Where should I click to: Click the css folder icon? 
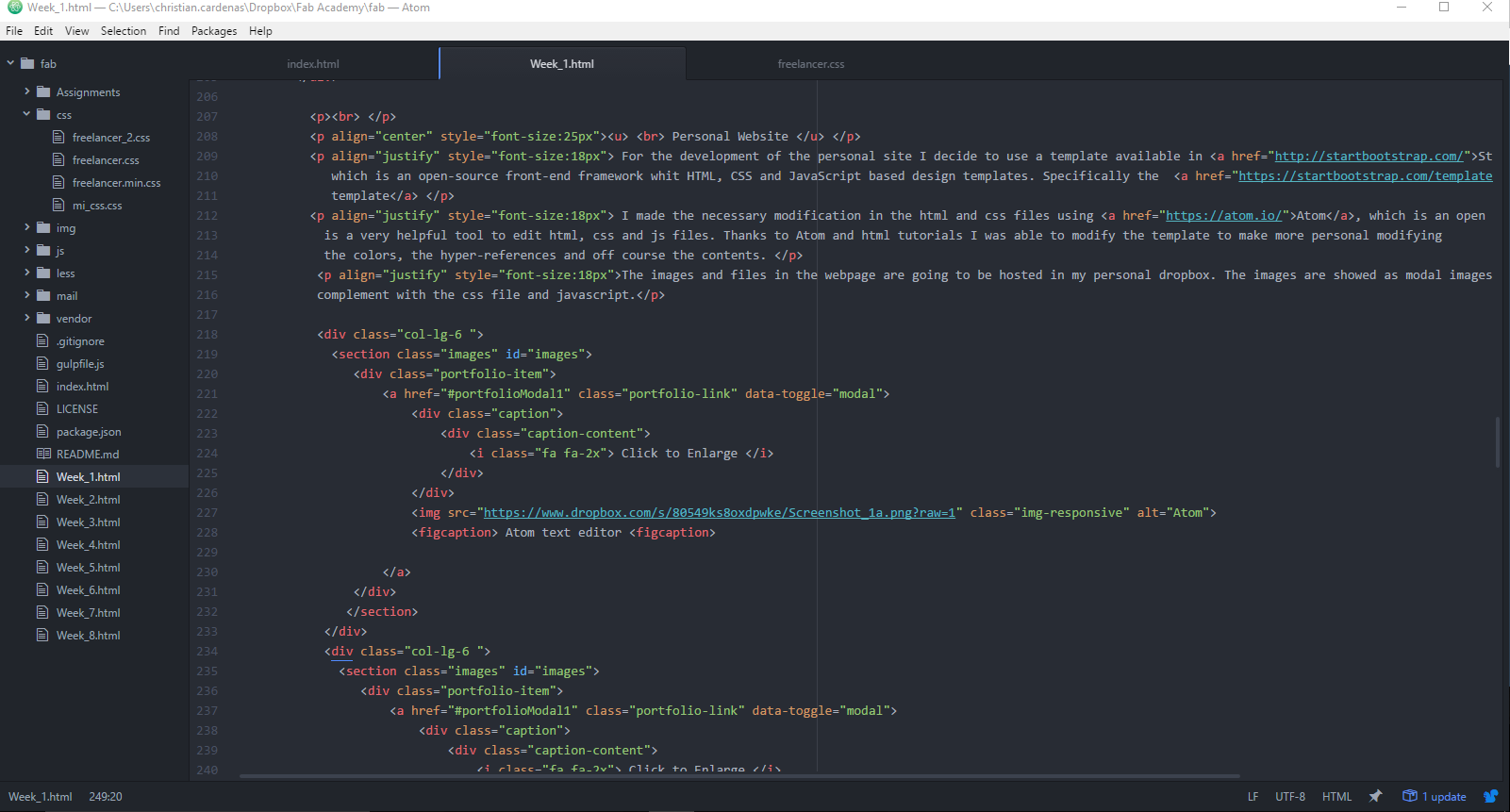(x=43, y=115)
